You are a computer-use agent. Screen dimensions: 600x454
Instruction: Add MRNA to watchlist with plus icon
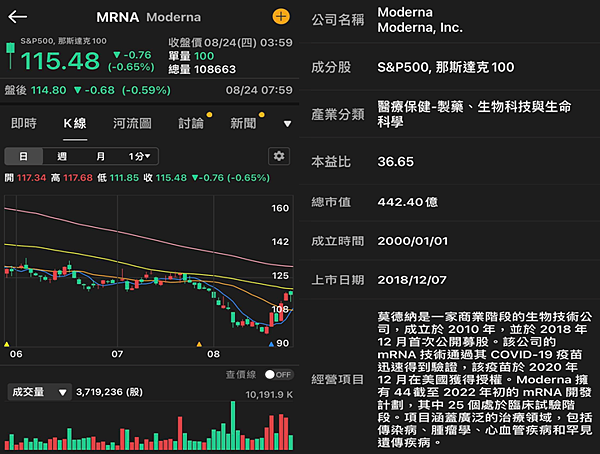click(280, 17)
